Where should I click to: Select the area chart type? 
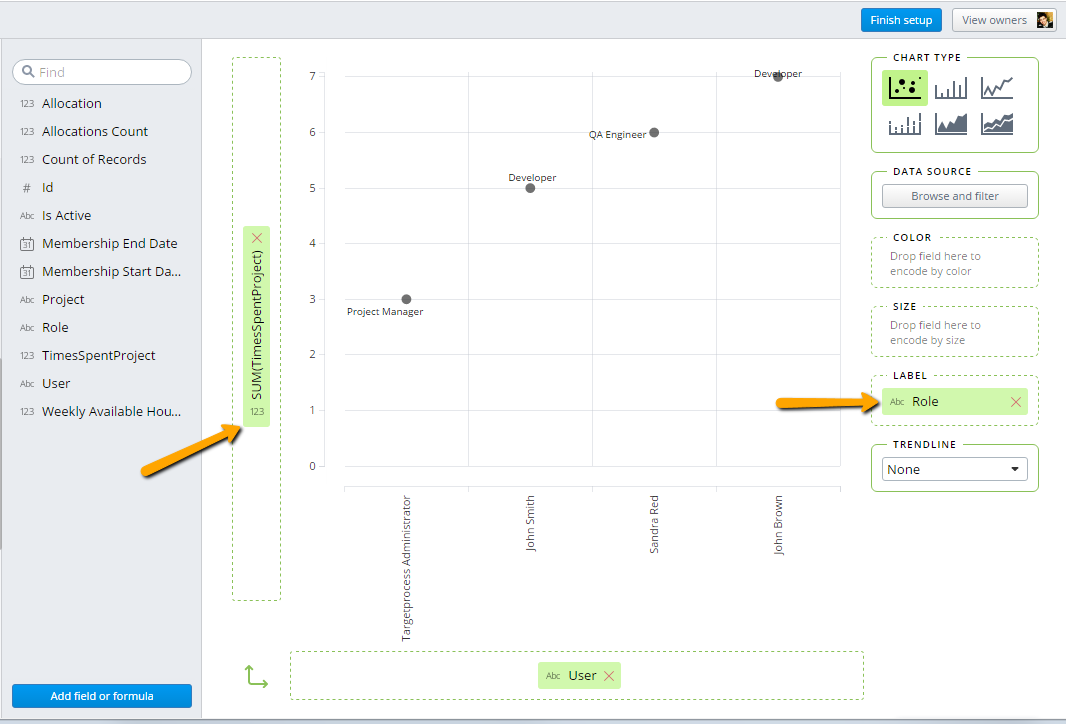tap(950, 124)
